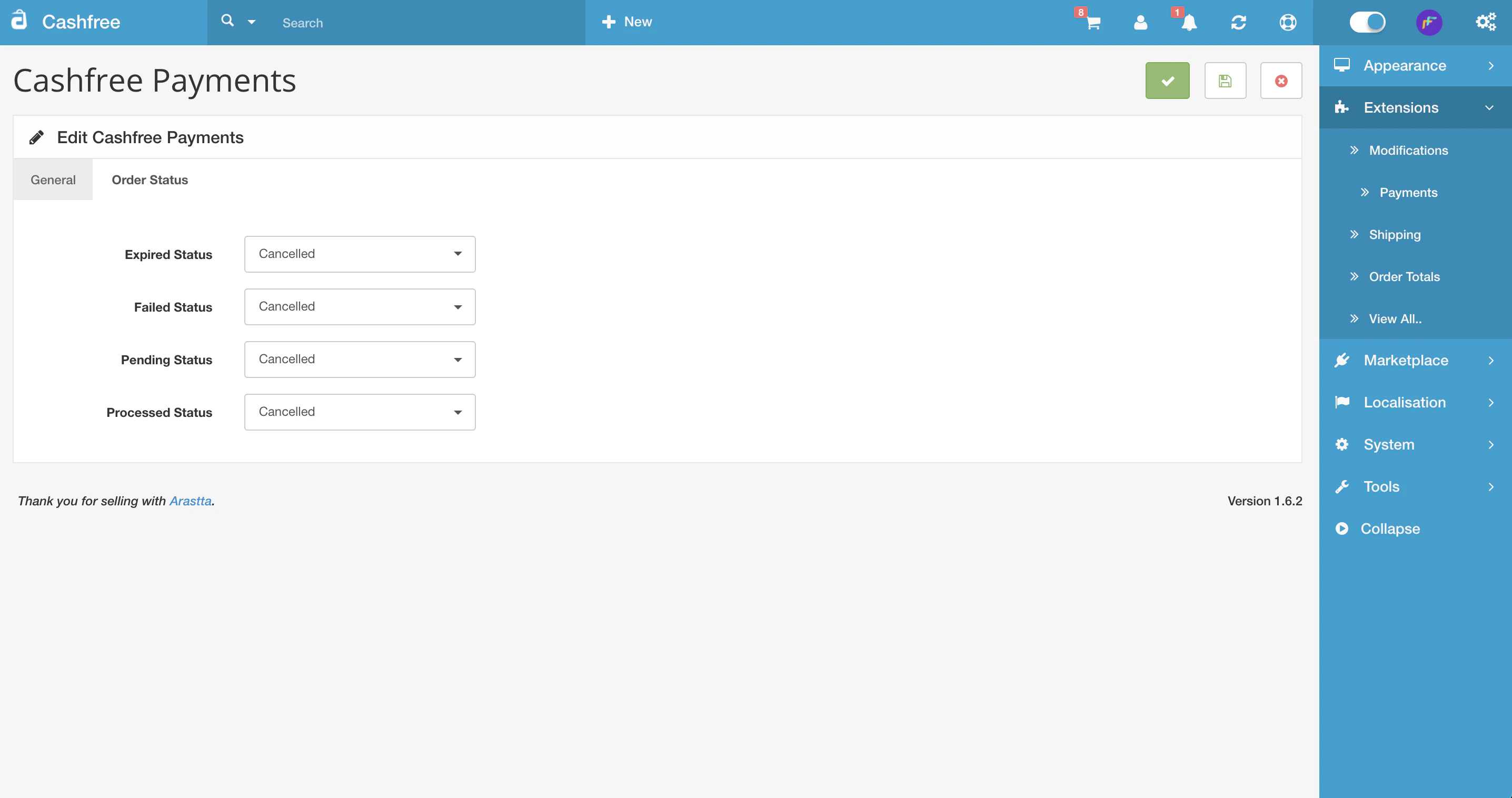Open the notifications bell icon
The height and width of the screenshot is (798, 1512).
(1189, 23)
